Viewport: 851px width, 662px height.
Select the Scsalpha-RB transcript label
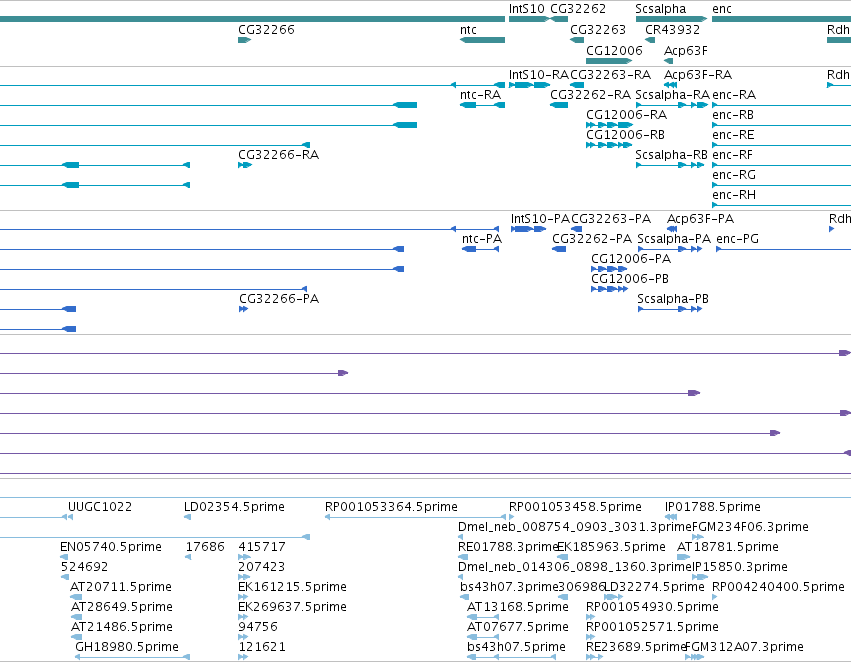671,155
